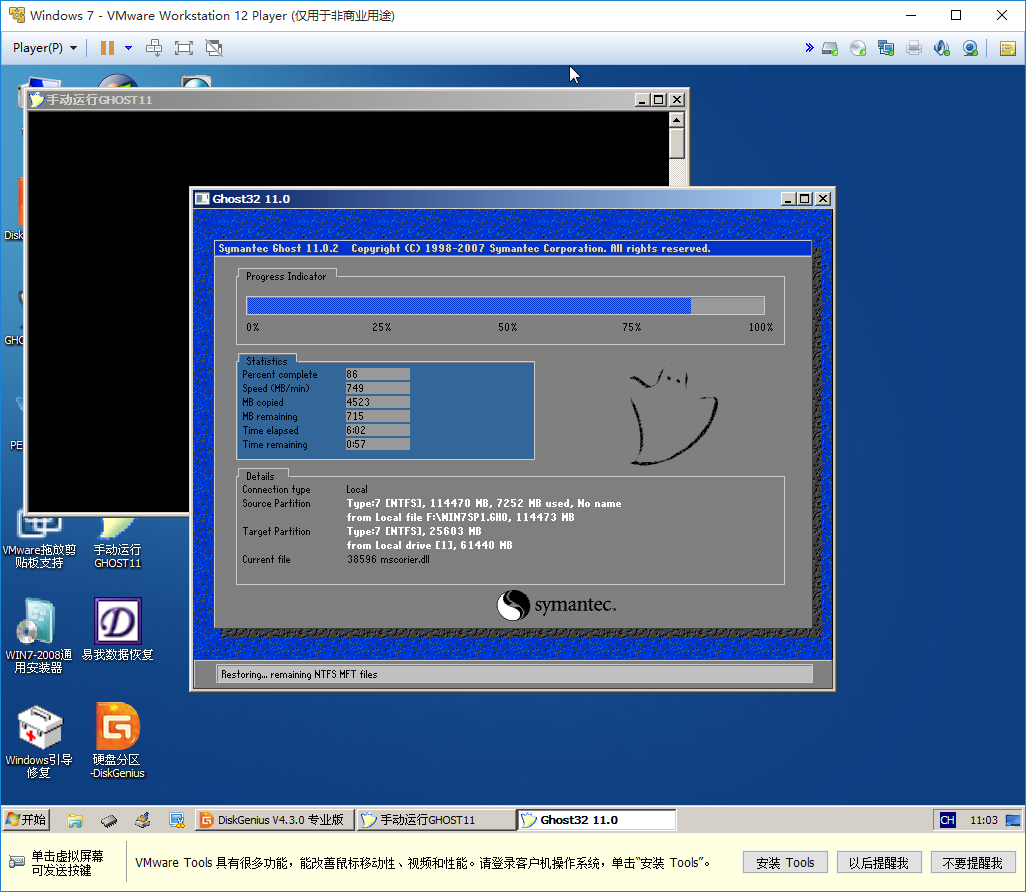Switch to DiskGenius V4.3.0 专业版 taskbar button
Screen dimensions: 1026x892
click(x=274, y=820)
